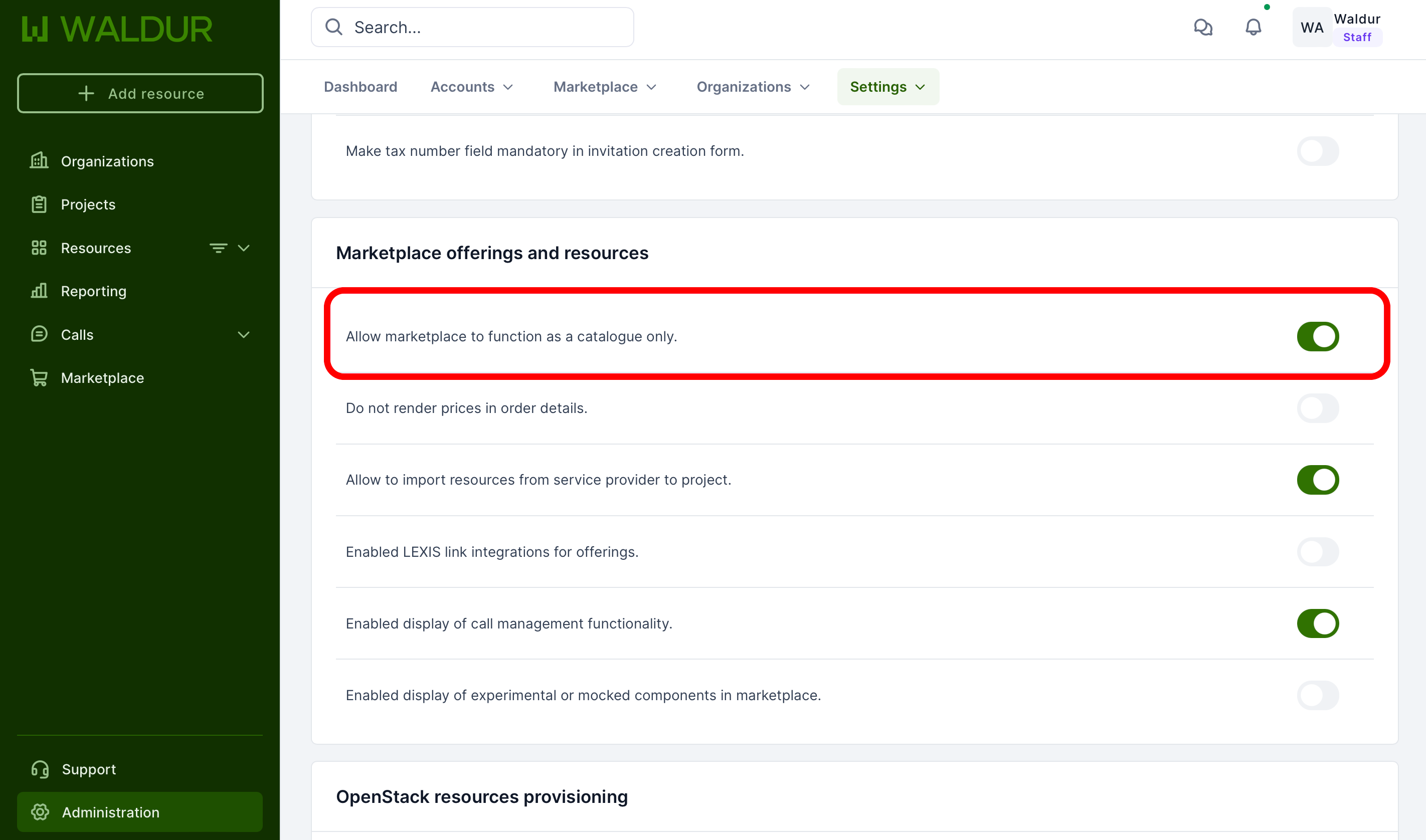
Task: Click the Organizations building icon
Action: (x=39, y=161)
